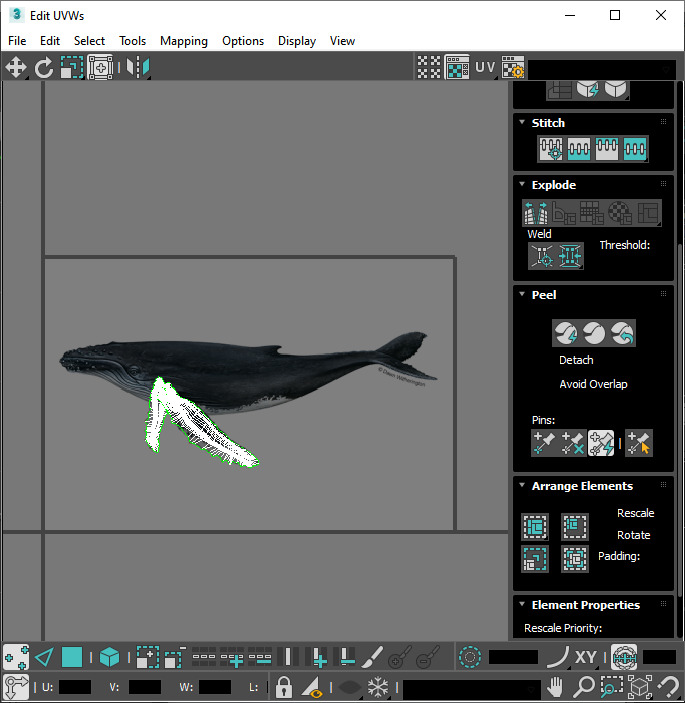
Task: Collapse the Element Properties rollout
Action: coord(522,604)
